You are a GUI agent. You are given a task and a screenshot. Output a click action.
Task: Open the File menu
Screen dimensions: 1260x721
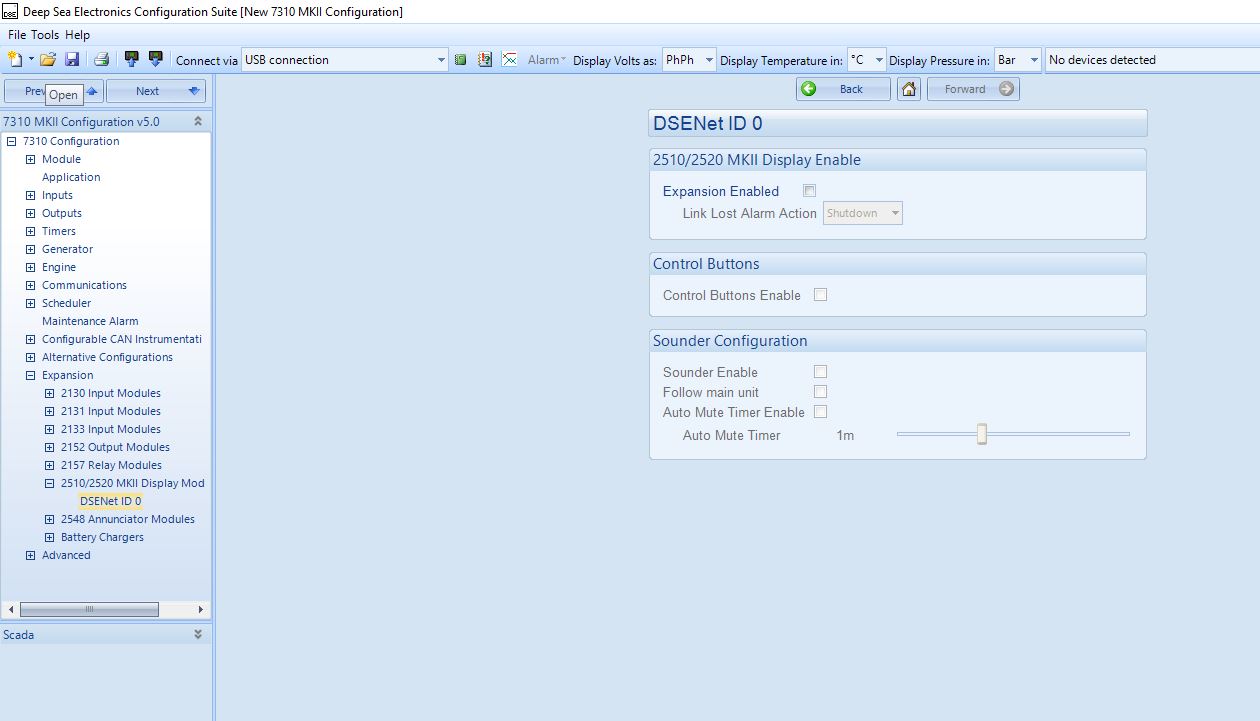[x=17, y=35]
